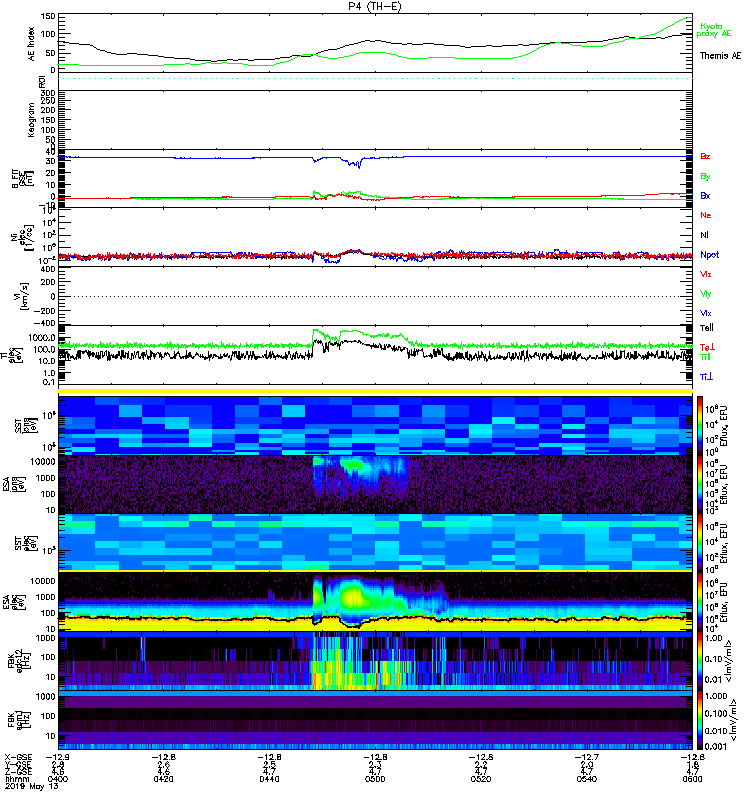Click the plot title P4 (TH-E)
The width and height of the screenshot is (750, 800).
tap(374, 6)
